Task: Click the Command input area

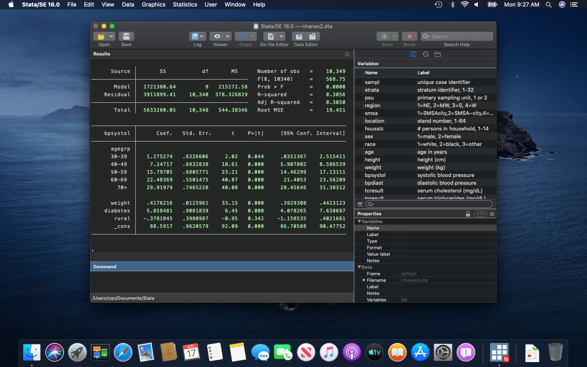Action: click(x=222, y=282)
